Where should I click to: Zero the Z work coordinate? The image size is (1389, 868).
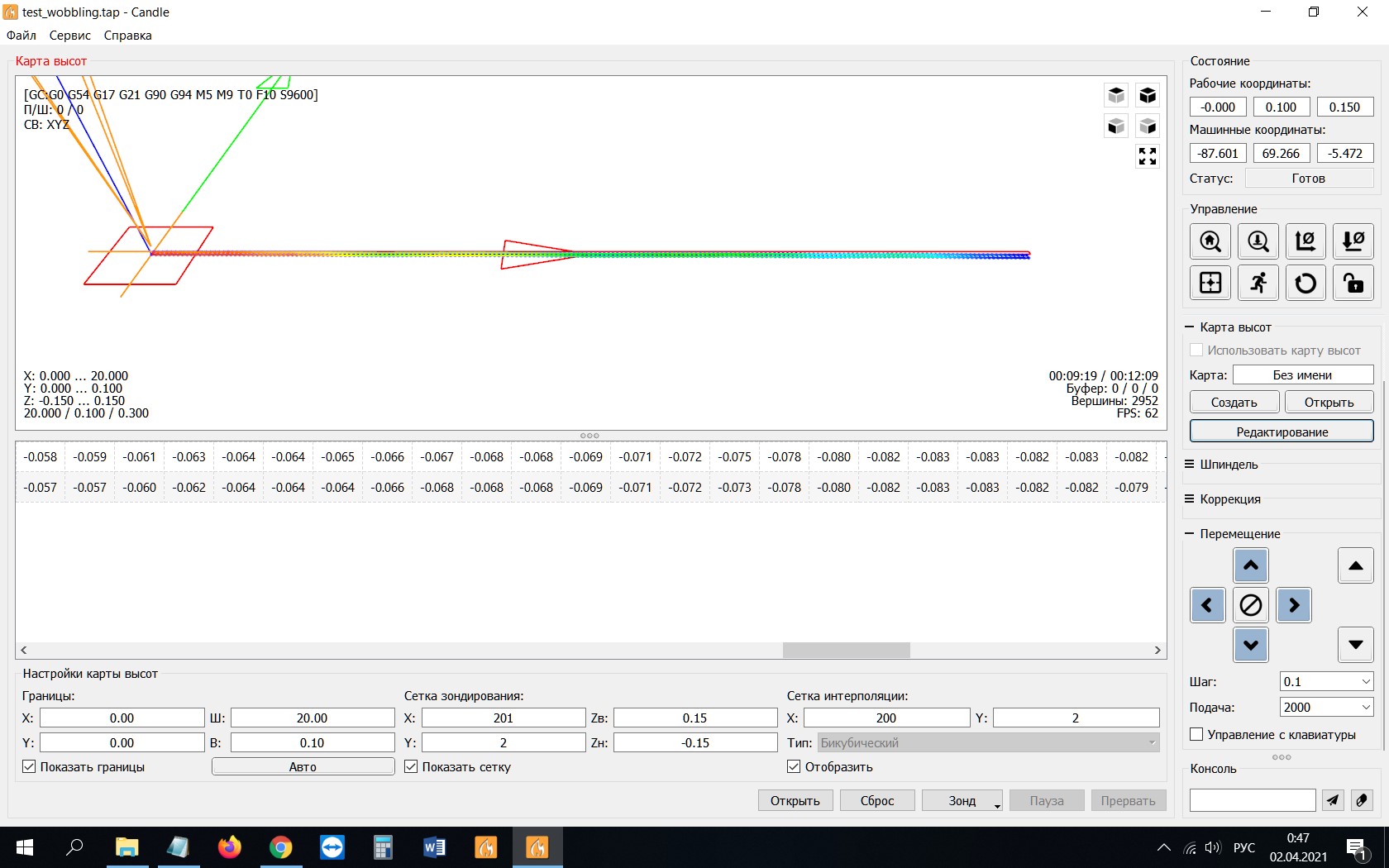(x=1353, y=241)
